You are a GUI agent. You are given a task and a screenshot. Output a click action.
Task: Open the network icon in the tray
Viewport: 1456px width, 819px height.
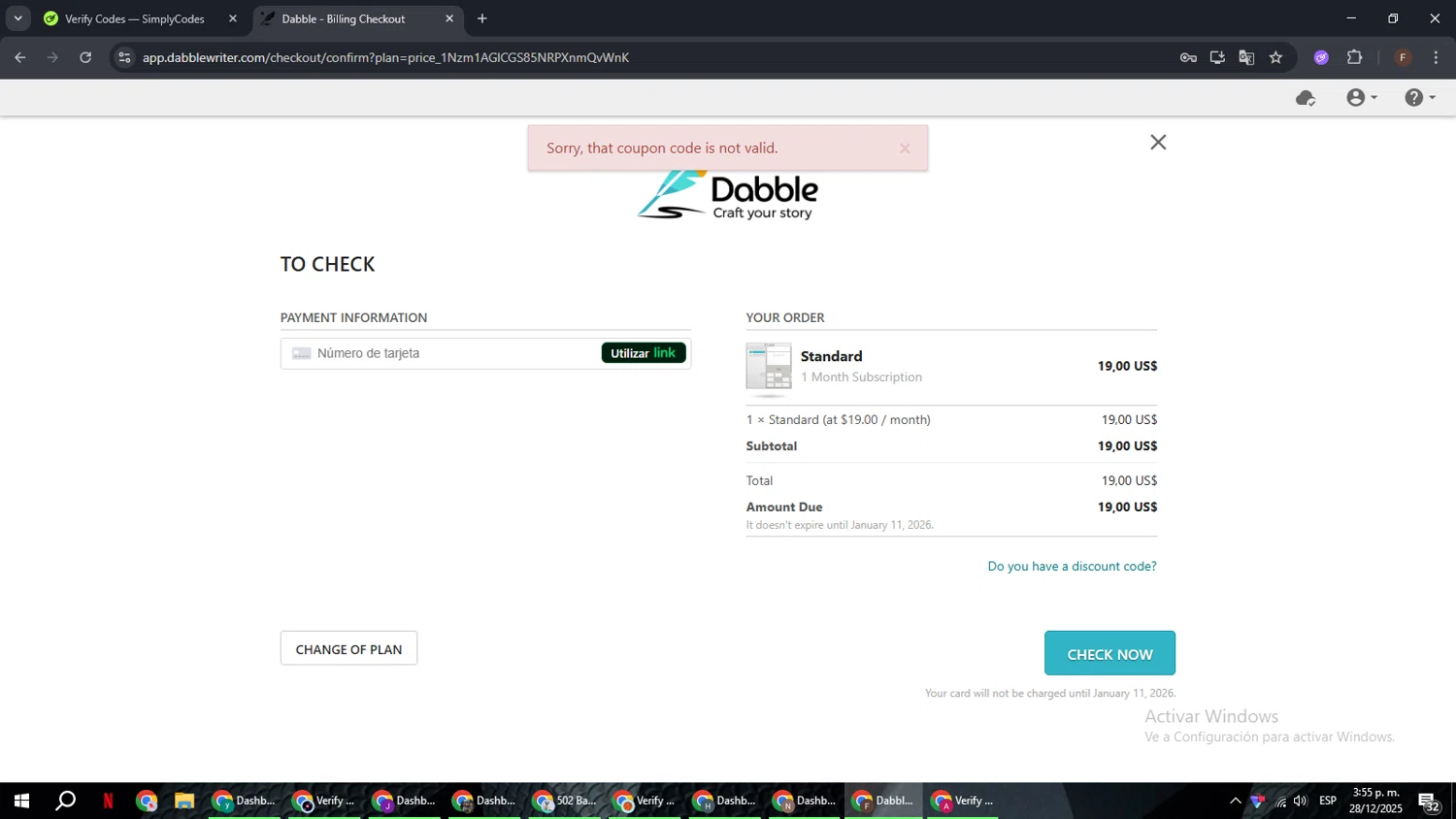coord(1280,802)
